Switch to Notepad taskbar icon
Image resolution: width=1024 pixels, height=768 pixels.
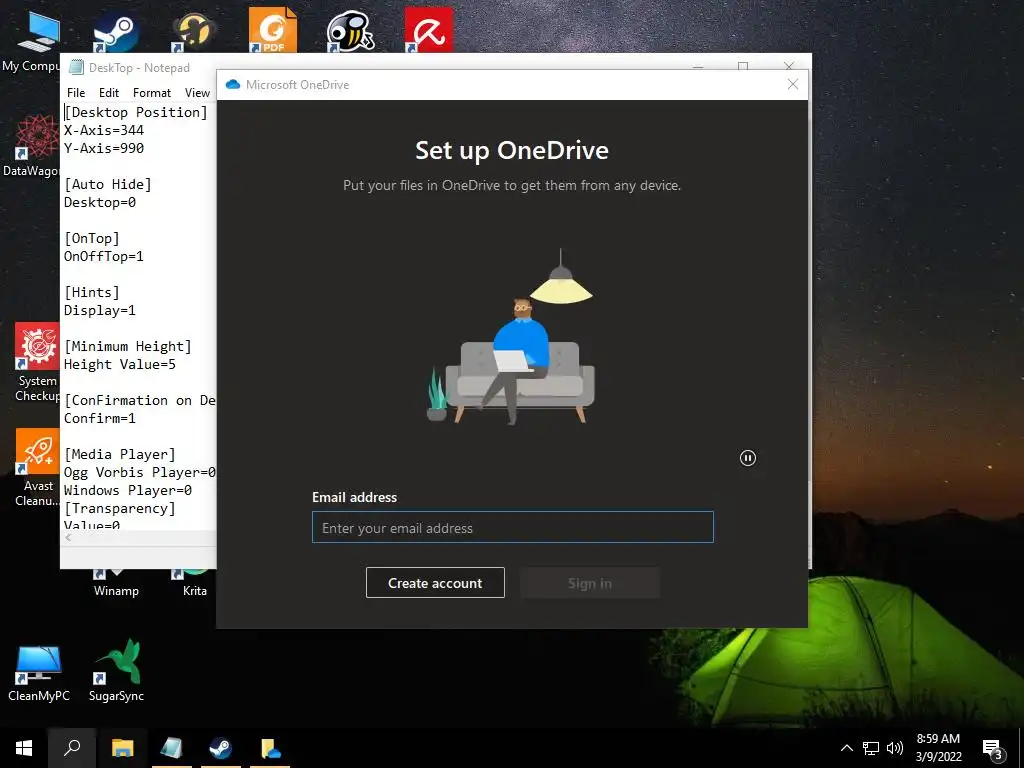click(172, 748)
